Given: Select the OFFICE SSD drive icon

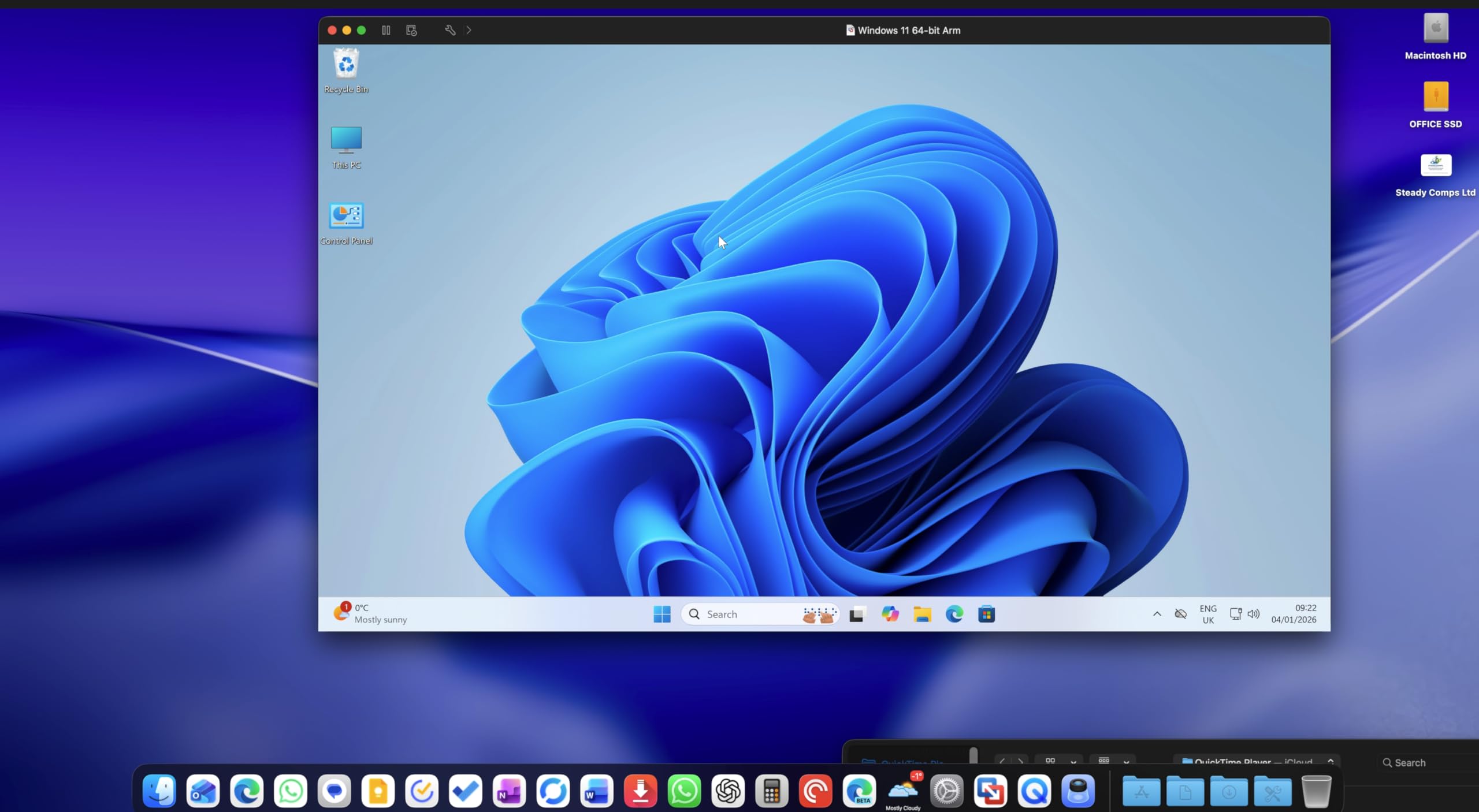Looking at the screenshot, I should click(x=1436, y=105).
